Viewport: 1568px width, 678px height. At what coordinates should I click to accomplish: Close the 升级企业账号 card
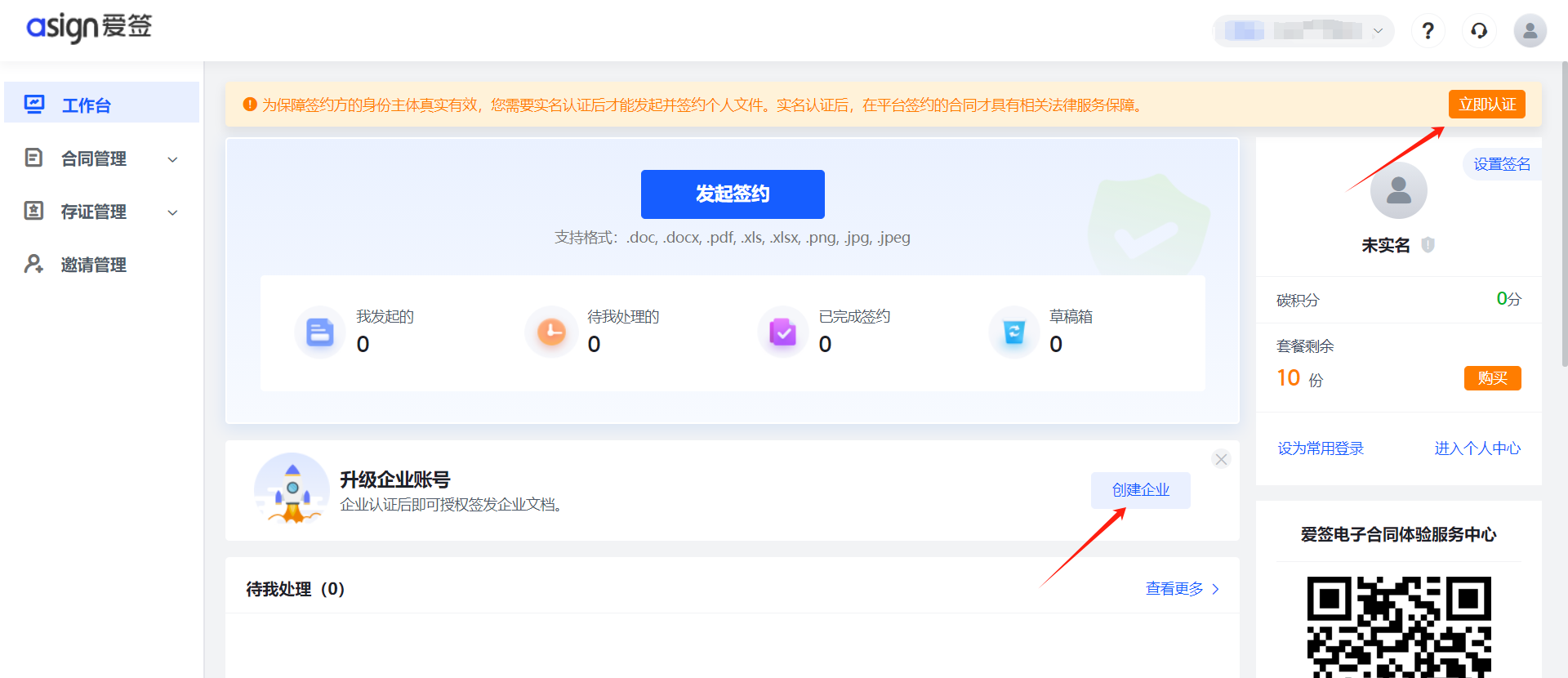pyautogui.click(x=1221, y=459)
